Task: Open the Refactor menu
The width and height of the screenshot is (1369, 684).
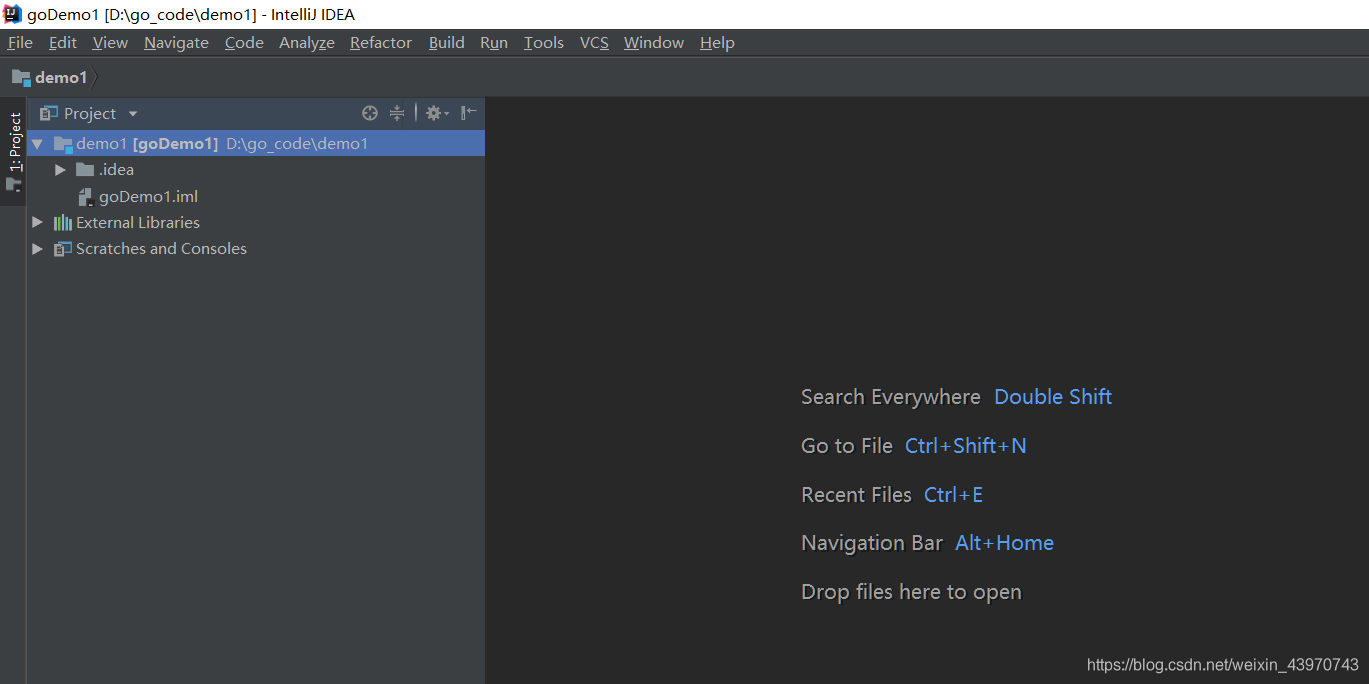Action: click(x=381, y=42)
